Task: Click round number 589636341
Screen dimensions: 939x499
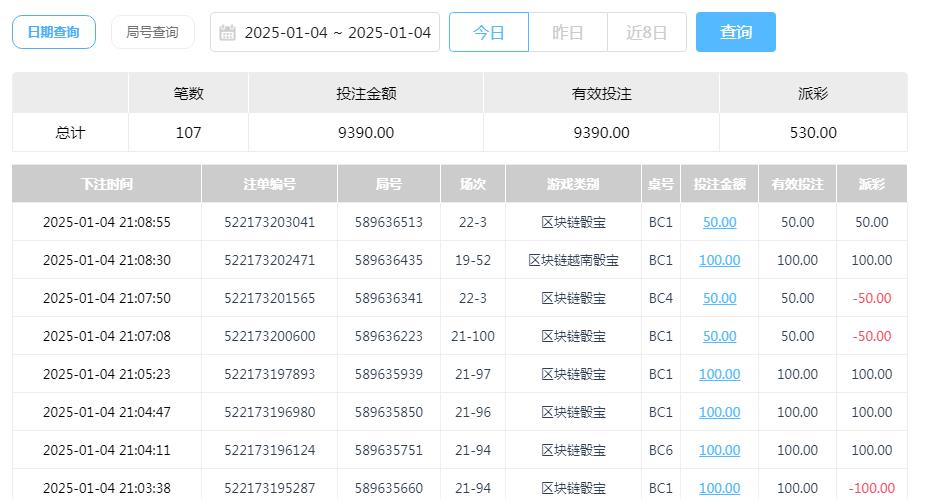Action: [x=389, y=298]
